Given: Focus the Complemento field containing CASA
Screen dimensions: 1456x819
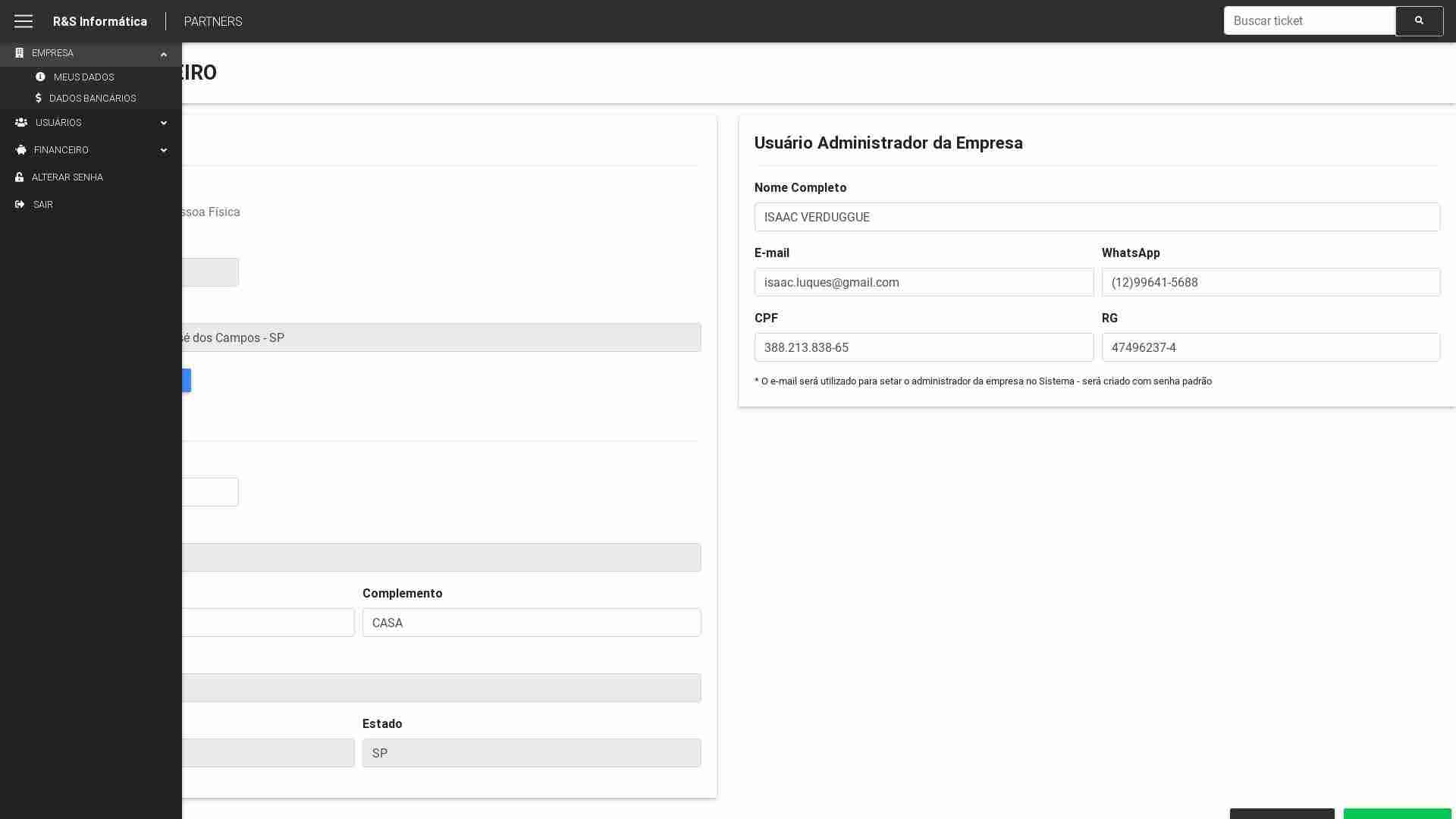Looking at the screenshot, I should [x=531, y=623].
